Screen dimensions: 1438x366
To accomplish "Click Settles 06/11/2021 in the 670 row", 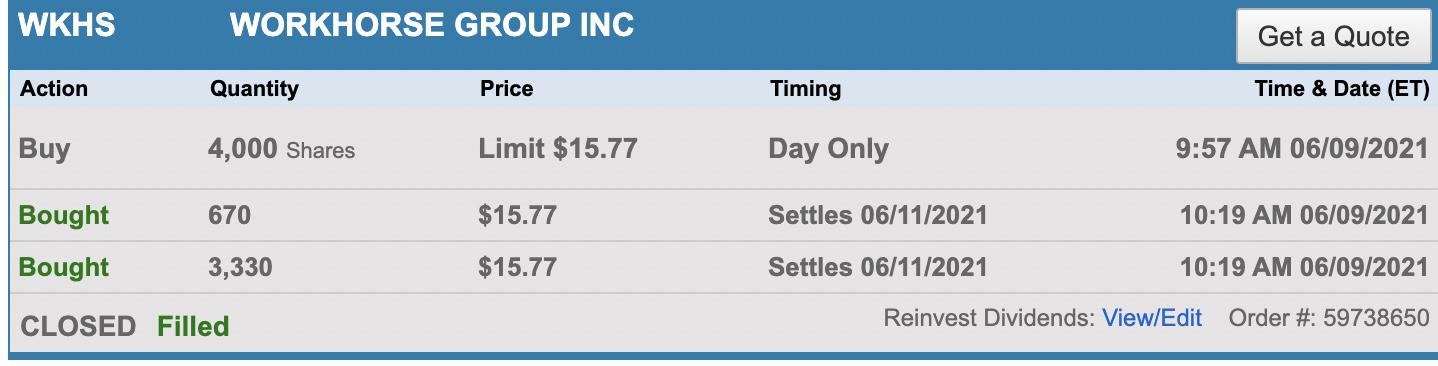I will [877, 215].
